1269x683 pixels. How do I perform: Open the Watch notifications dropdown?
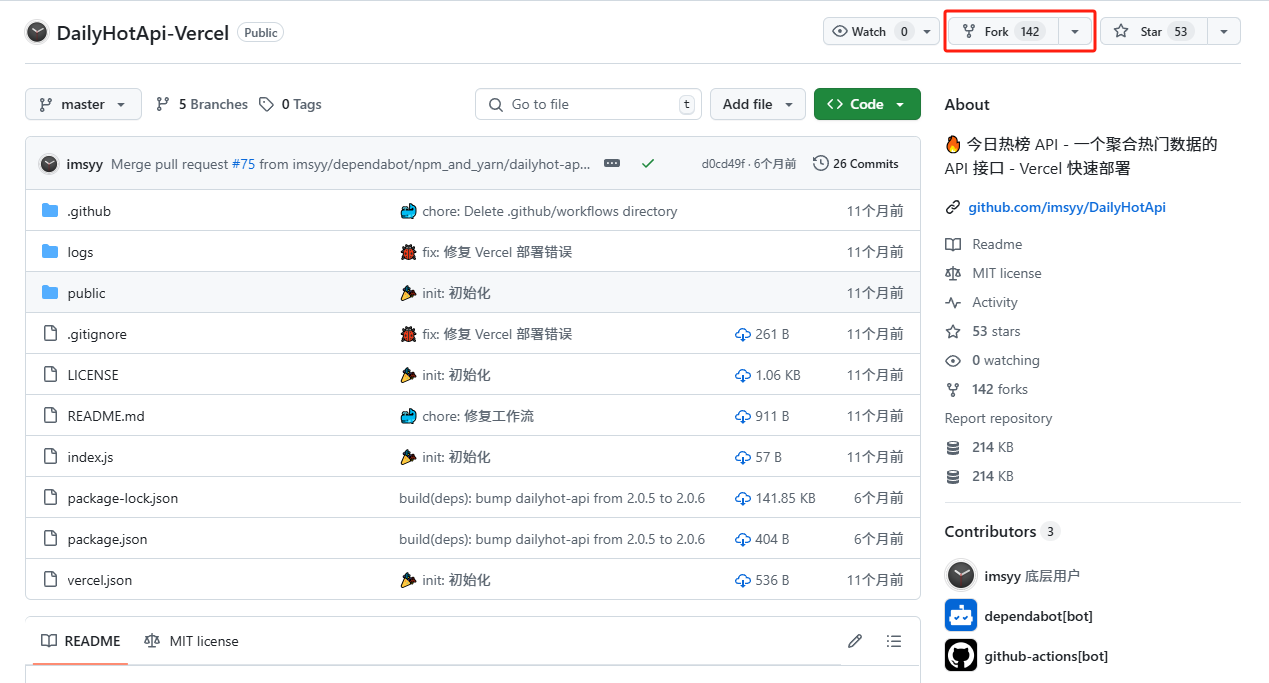pos(881,31)
